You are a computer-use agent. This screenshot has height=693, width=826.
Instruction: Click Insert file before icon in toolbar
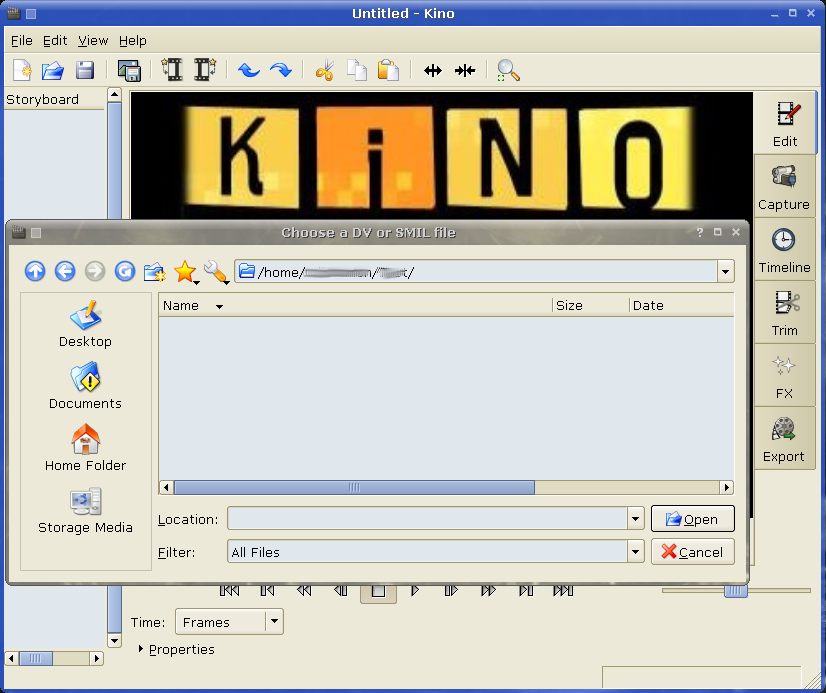(x=172, y=70)
